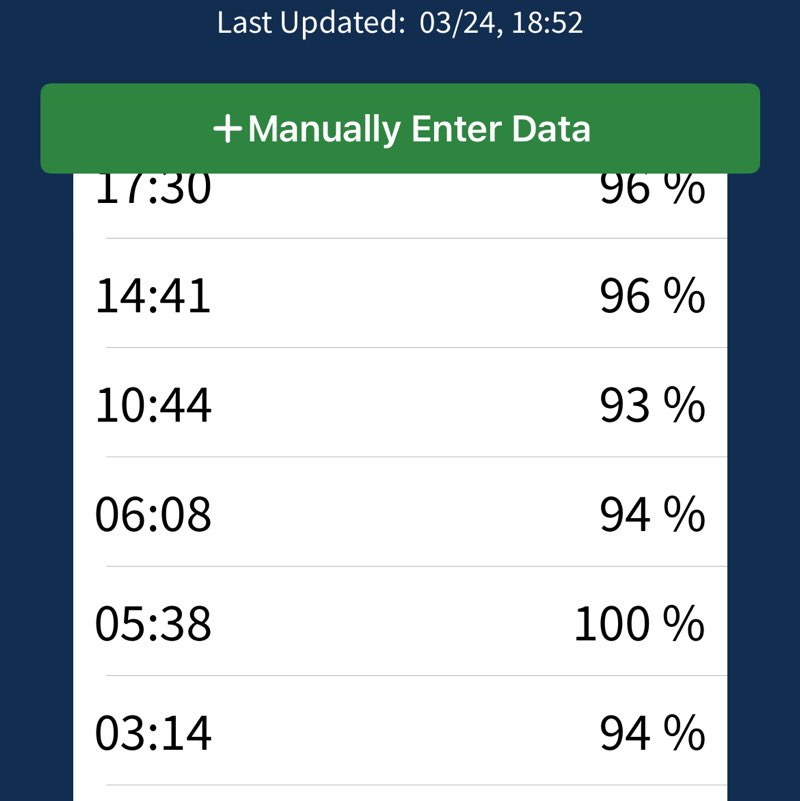The width and height of the screenshot is (800, 801).
Task: Click the 94 % value beside 03:14
Action: (x=652, y=734)
